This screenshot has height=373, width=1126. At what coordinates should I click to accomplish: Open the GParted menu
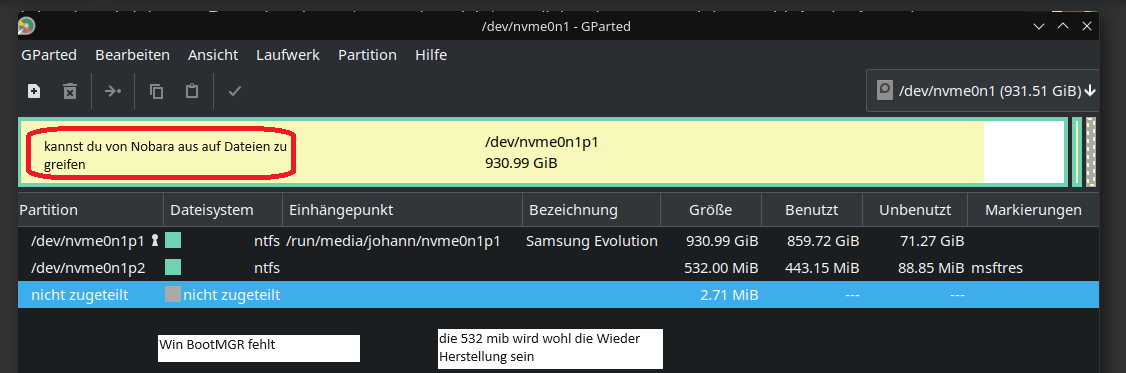coord(49,55)
